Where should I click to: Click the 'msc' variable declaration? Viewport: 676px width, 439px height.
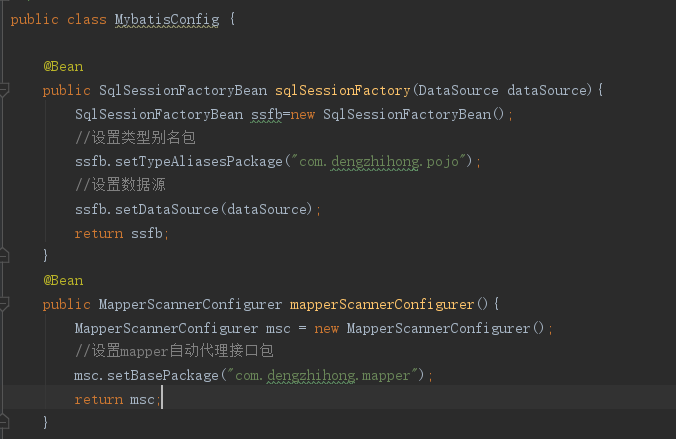pyautogui.click(x=278, y=329)
